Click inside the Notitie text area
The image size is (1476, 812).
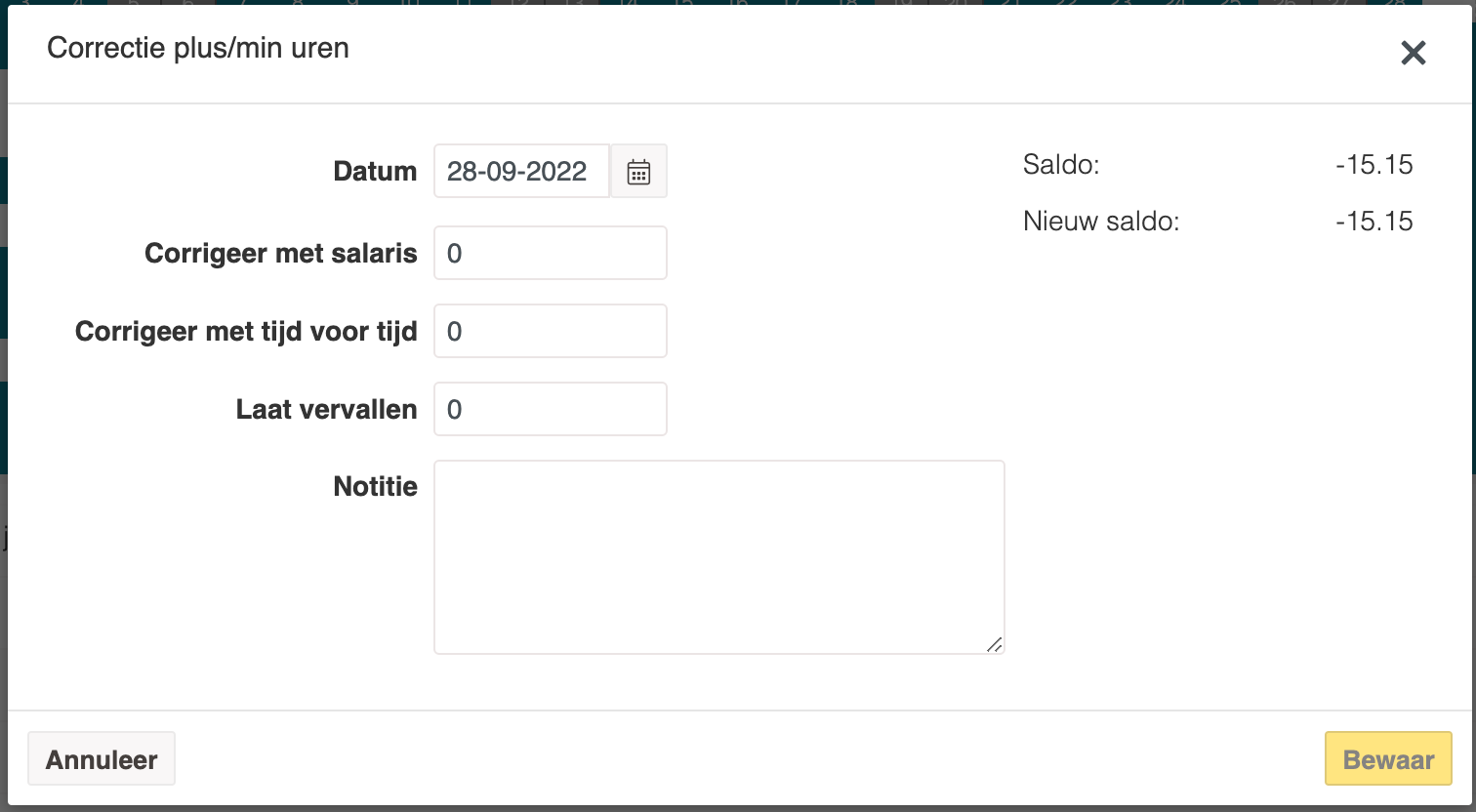[x=719, y=557]
